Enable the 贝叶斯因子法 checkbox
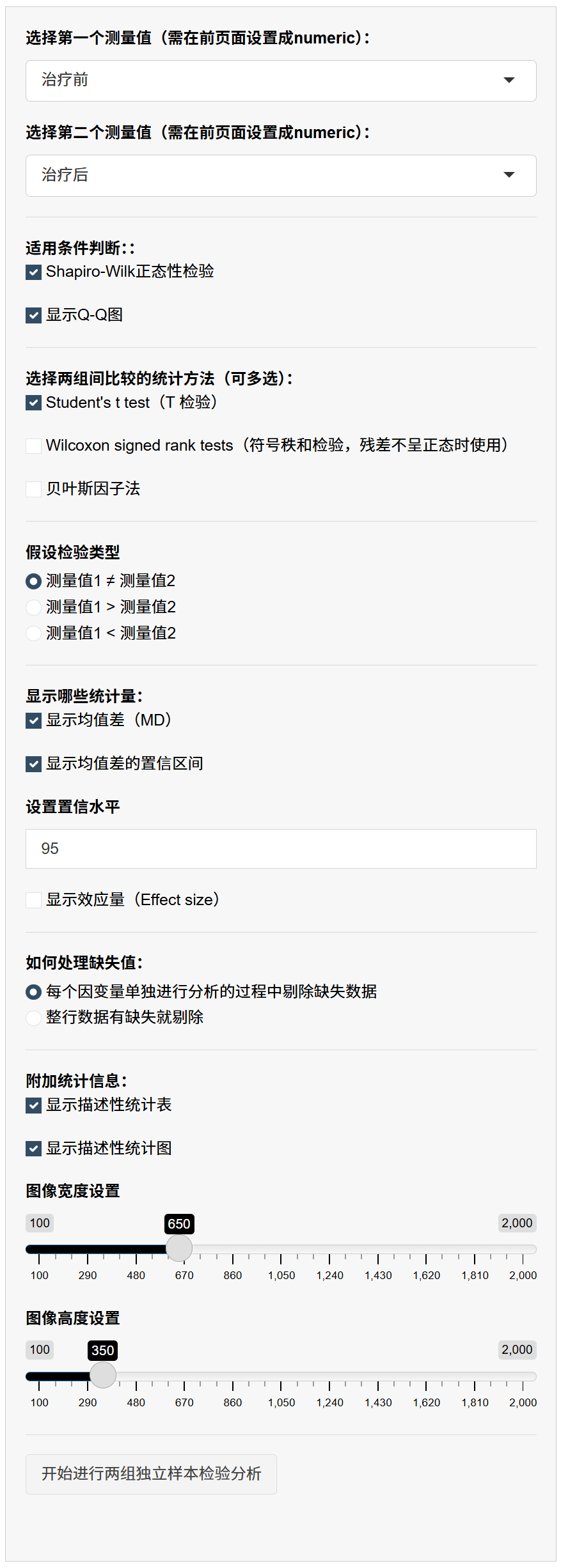 (34, 490)
